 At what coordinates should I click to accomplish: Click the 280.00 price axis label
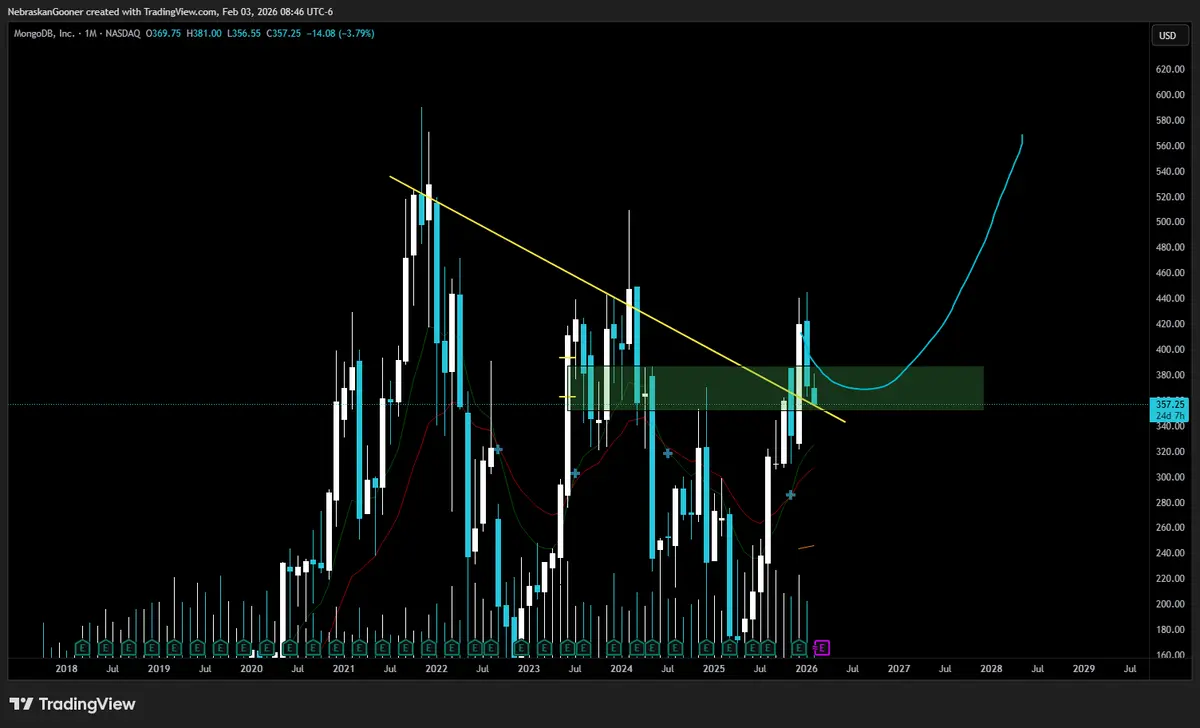point(1170,502)
